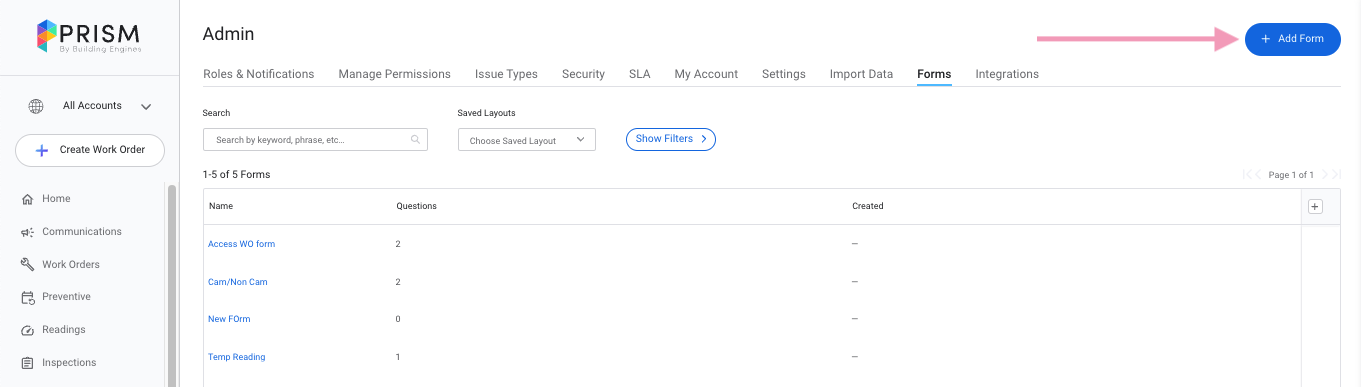Focus the keyword search field

click(x=315, y=140)
